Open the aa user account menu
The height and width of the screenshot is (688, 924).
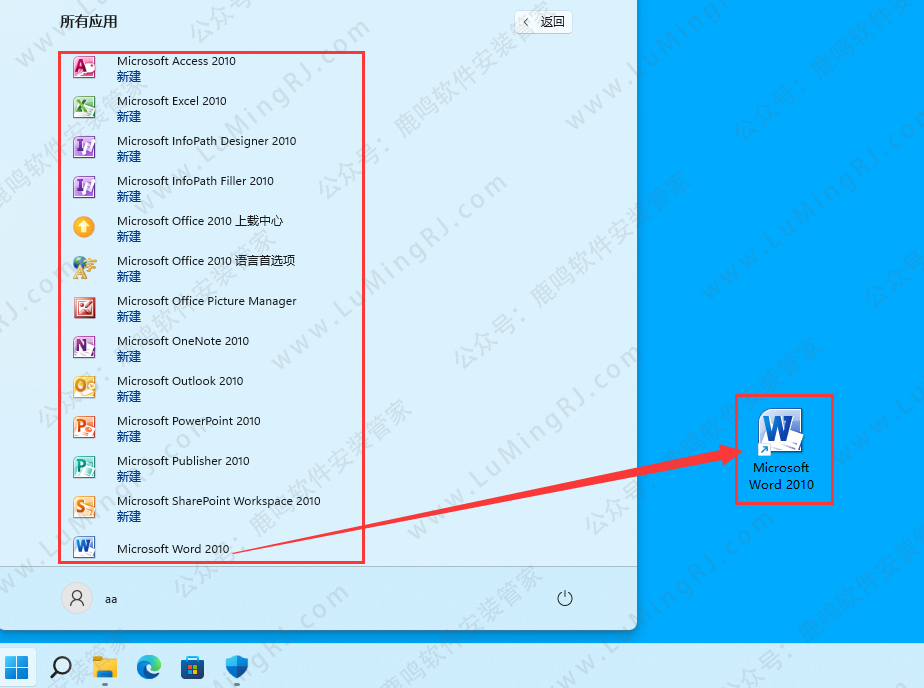(x=90, y=598)
